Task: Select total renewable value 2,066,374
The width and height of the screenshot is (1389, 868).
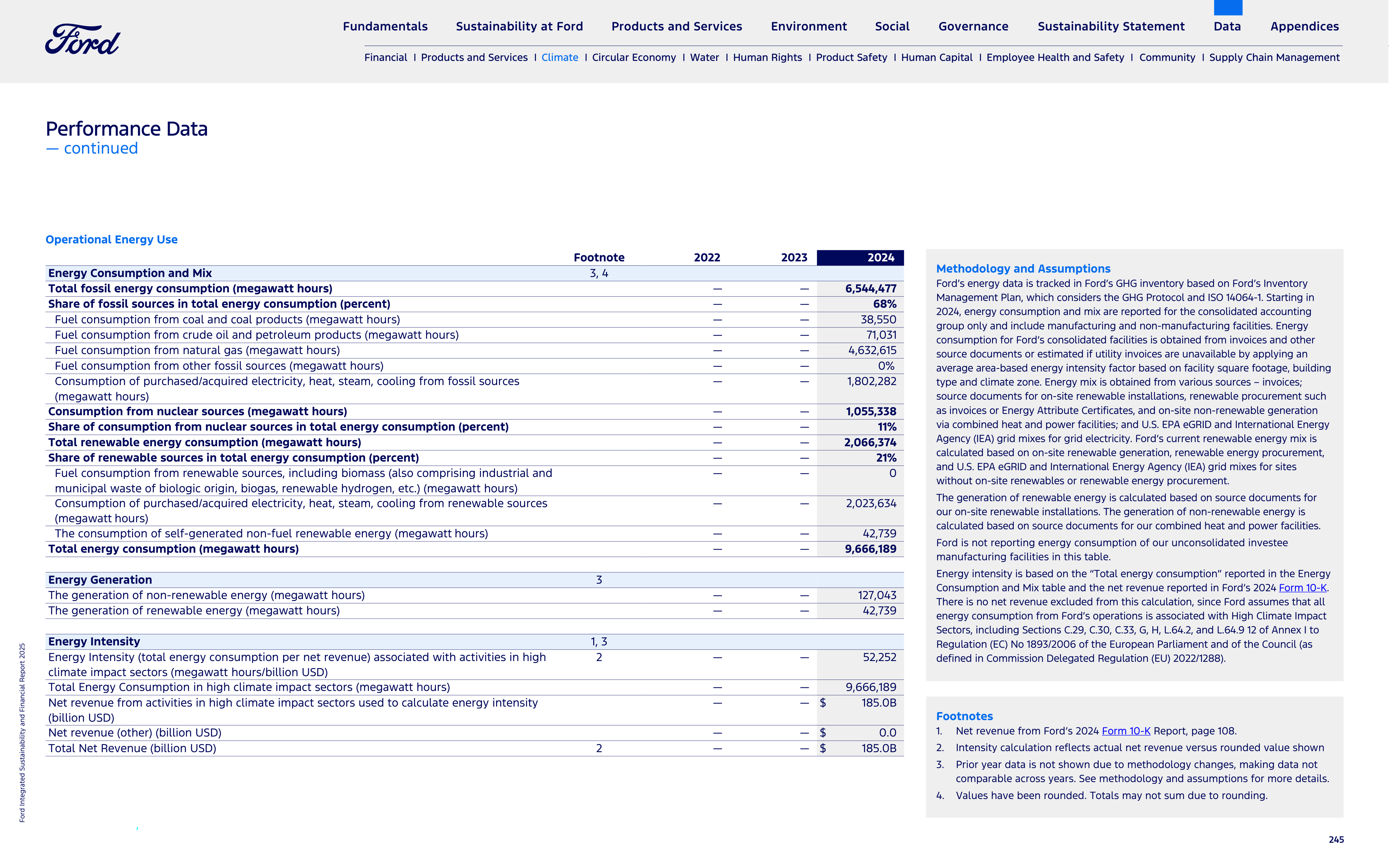Action: point(870,443)
